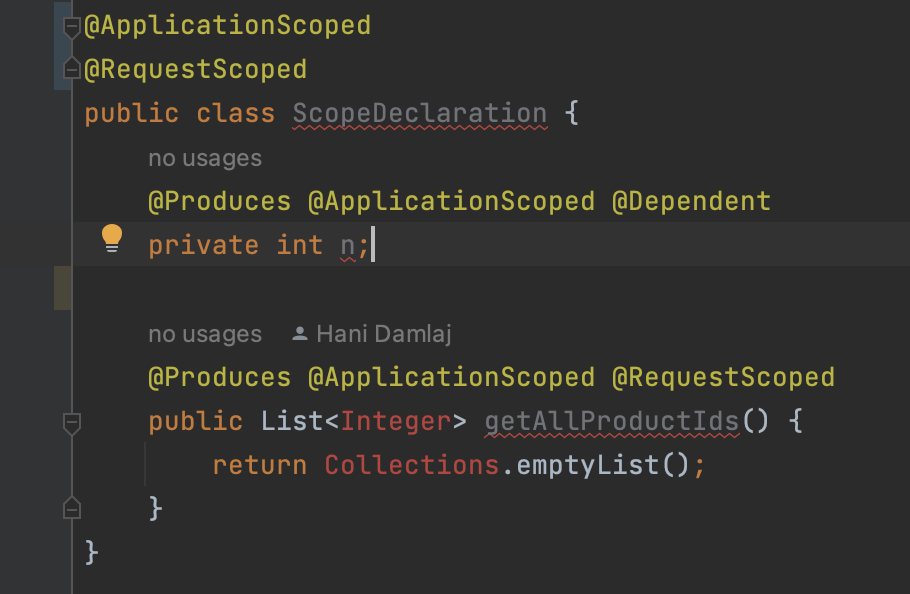The height and width of the screenshot is (594, 910).
Task: Click the @Dependent annotation
Action: (x=692, y=200)
